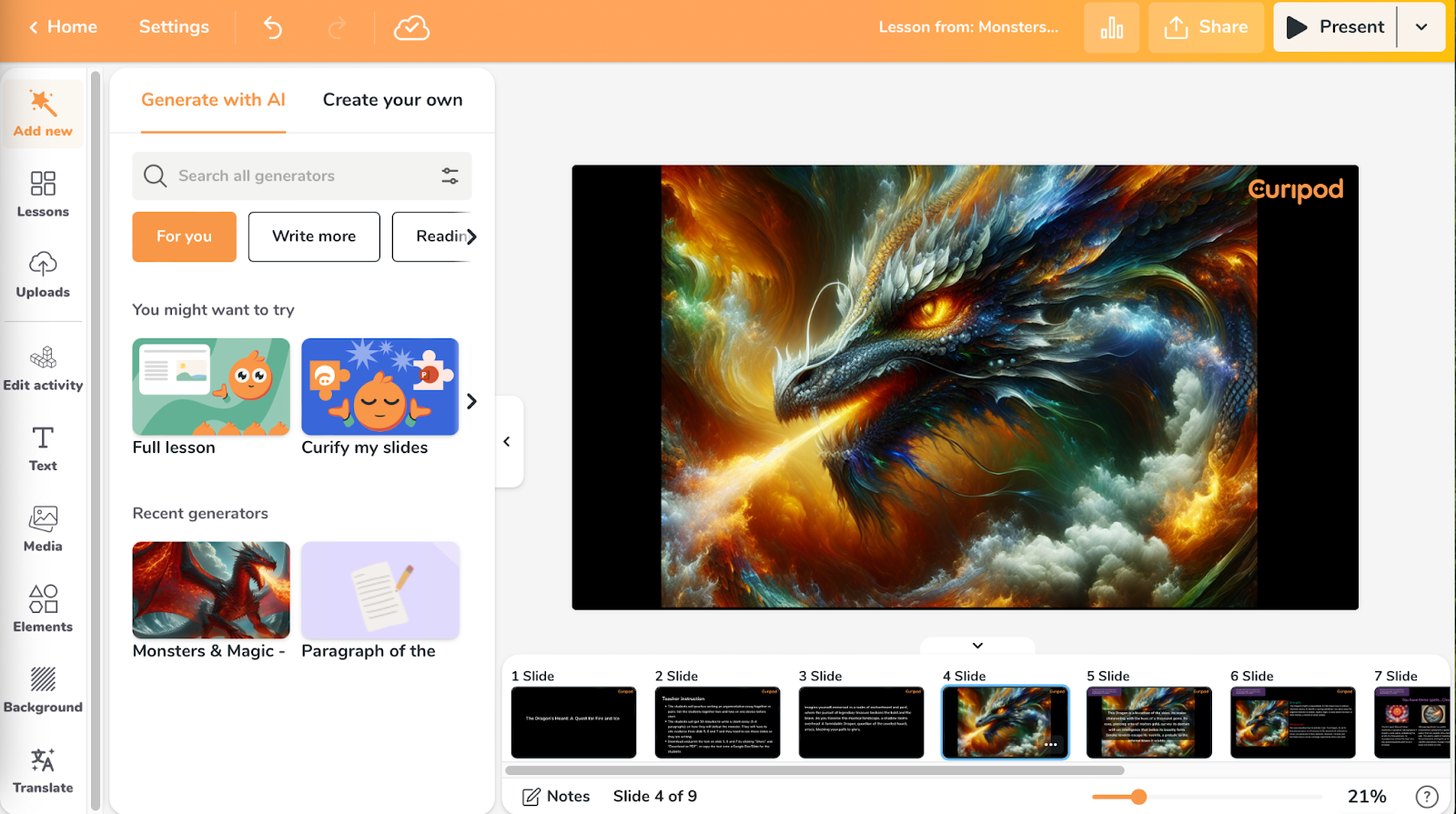
Task: Click the undo arrow in top bar
Action: (x=272, y=27)
